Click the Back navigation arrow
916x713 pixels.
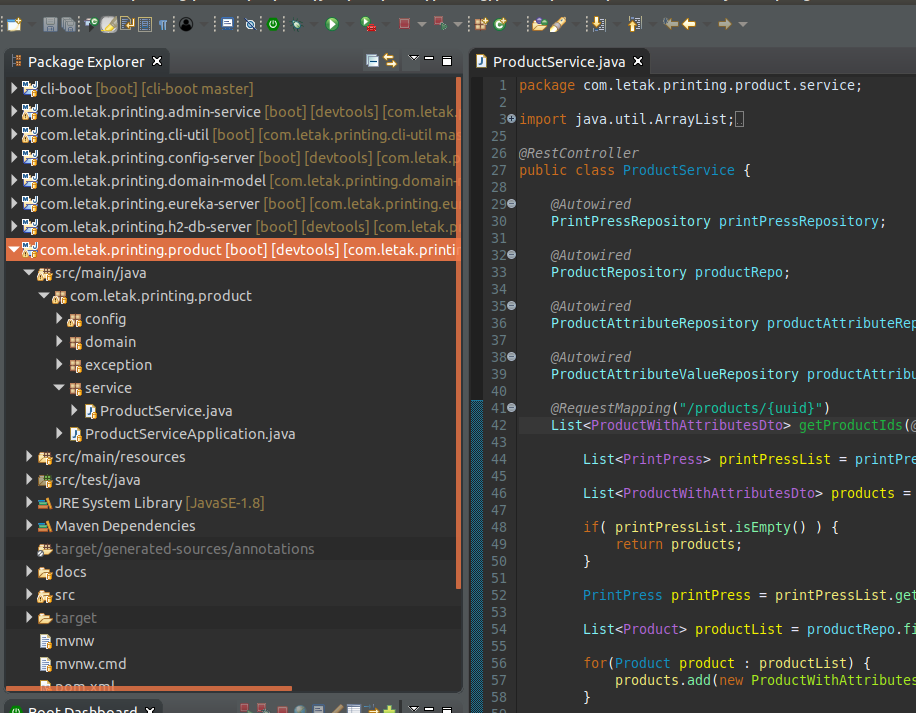(x=689, y=23)
